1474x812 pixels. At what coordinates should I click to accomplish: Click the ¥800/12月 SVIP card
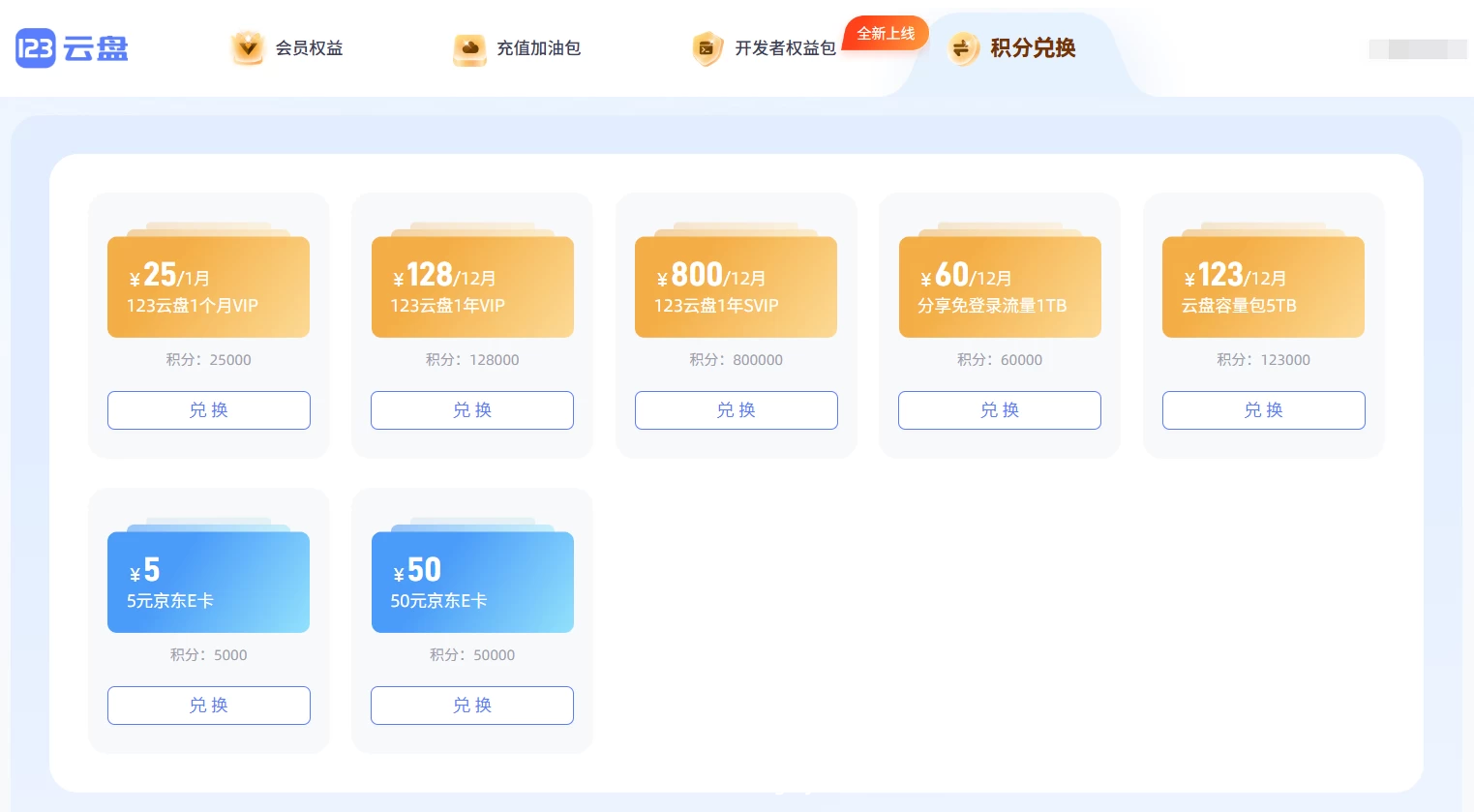737,287
